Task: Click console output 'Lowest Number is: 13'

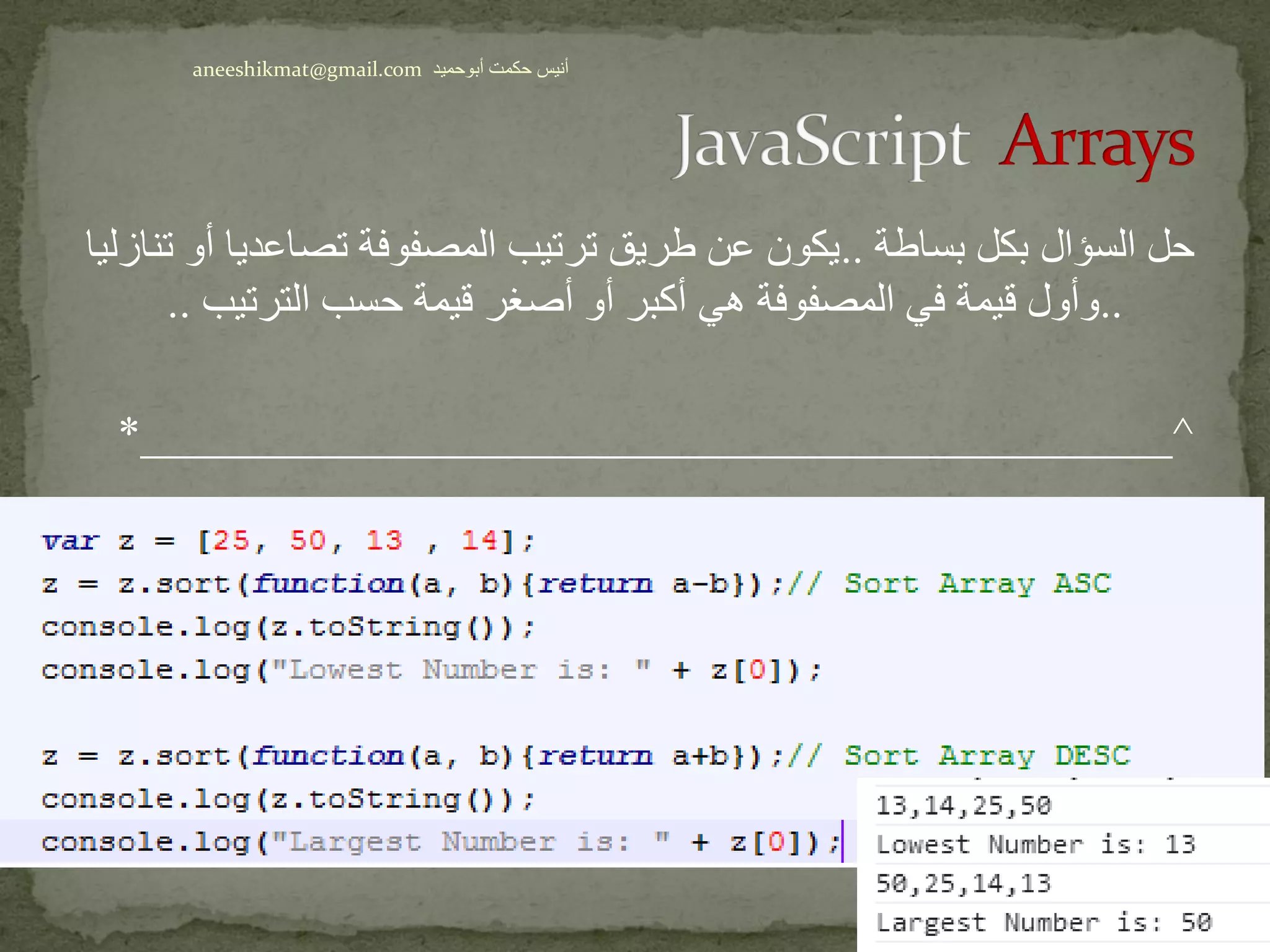Action: point(1036,844)
